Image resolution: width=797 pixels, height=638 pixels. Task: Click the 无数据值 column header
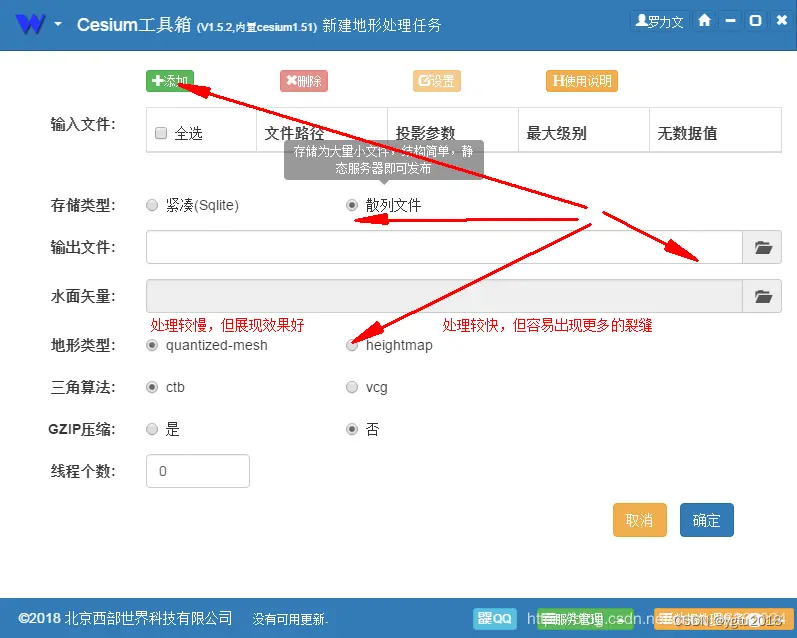click(716, 130)
